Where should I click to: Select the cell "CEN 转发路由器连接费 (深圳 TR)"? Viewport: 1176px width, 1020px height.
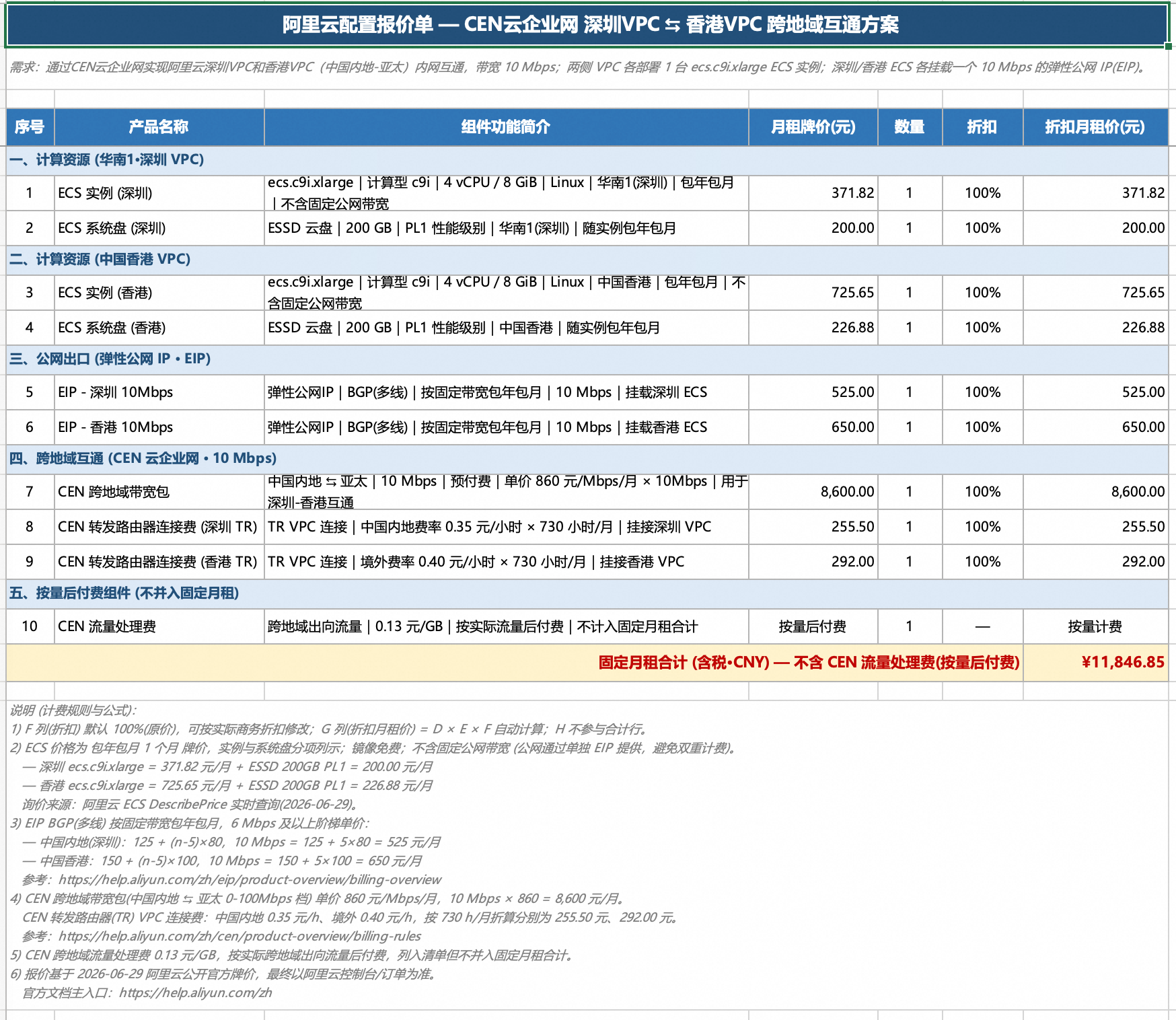coord(159,527)
